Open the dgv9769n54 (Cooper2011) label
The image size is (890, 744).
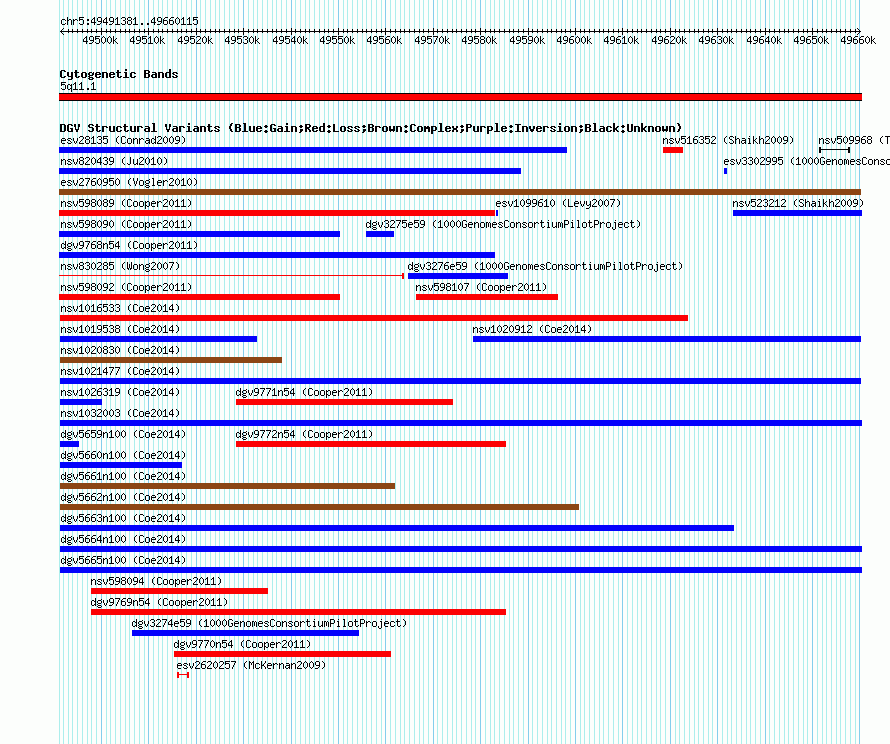(159, 602)
